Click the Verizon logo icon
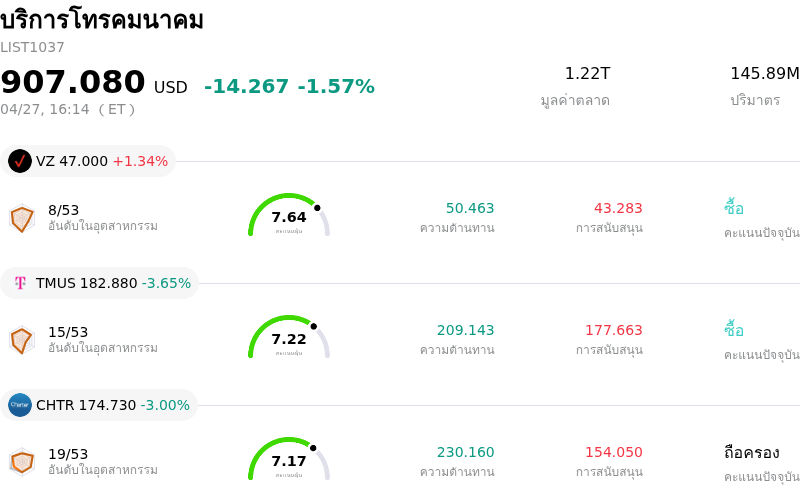Image resolution: width=800 pixels, height=499 pixels. [x=20, y=161]
